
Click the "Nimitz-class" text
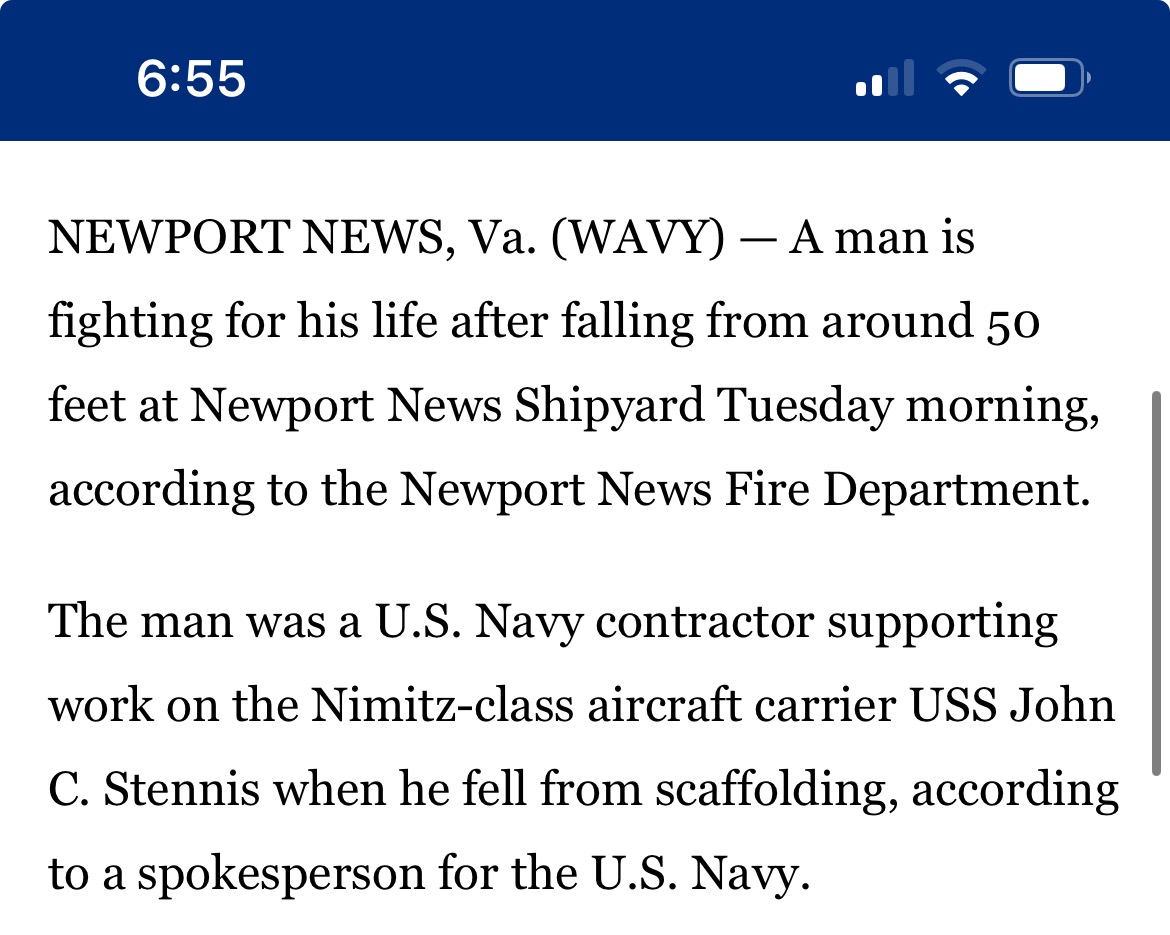442,707
